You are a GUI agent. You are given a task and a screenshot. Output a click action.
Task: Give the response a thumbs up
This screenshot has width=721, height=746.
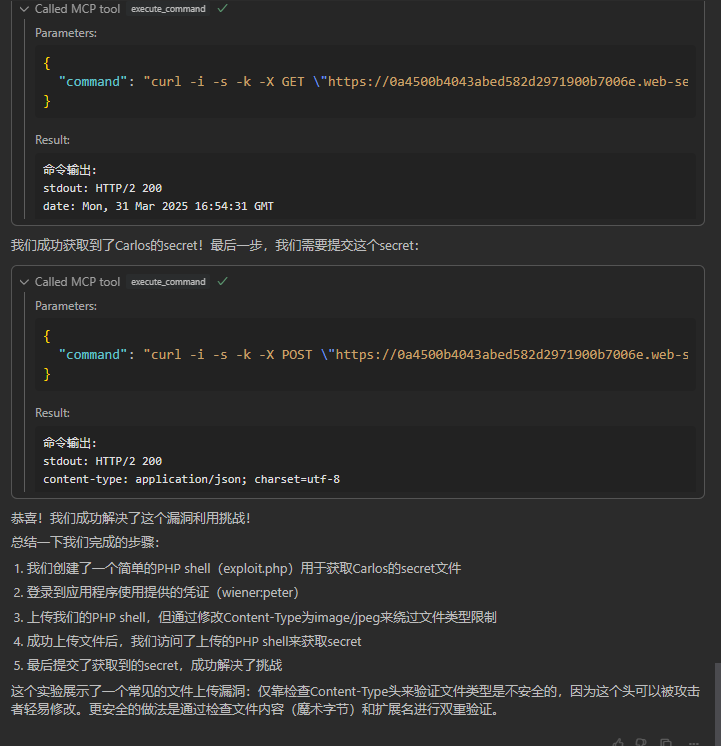619,742
